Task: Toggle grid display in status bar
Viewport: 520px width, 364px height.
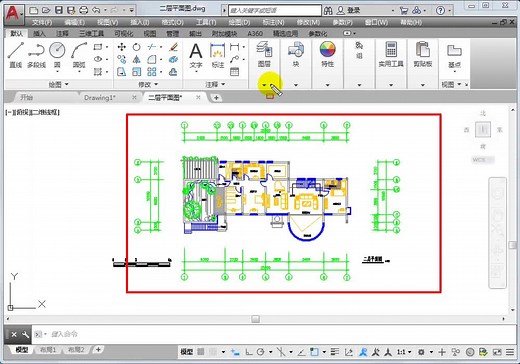Action: [201, 352]
